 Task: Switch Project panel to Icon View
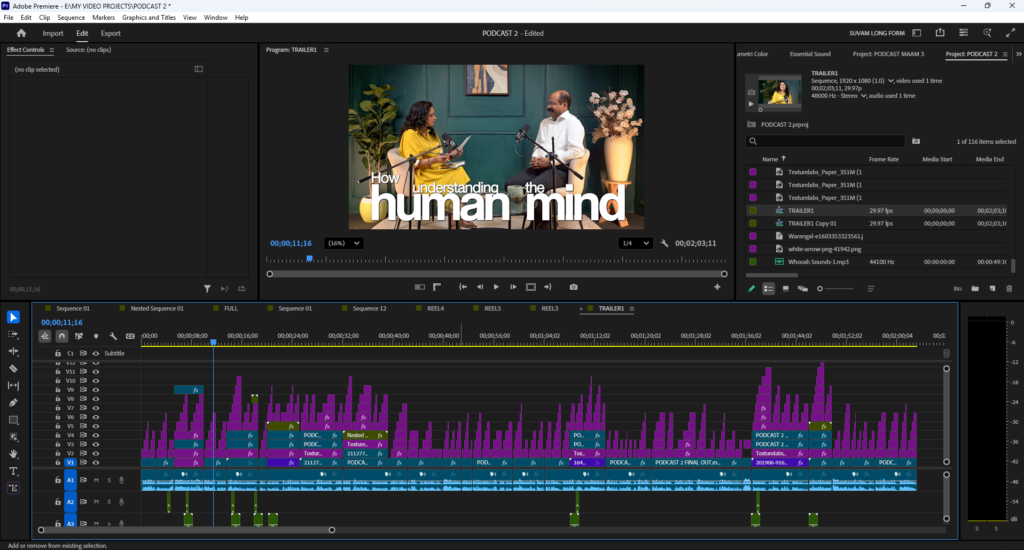786,289
